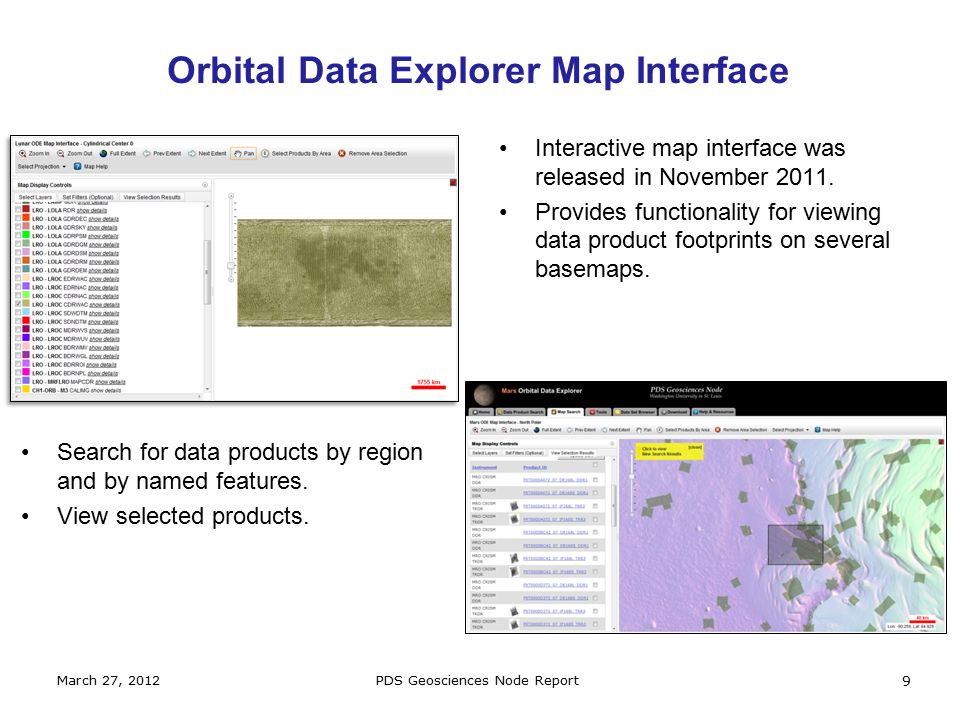
Task: Click Full Extent in Mars ODE toolbar
Action: pos(548,430)
